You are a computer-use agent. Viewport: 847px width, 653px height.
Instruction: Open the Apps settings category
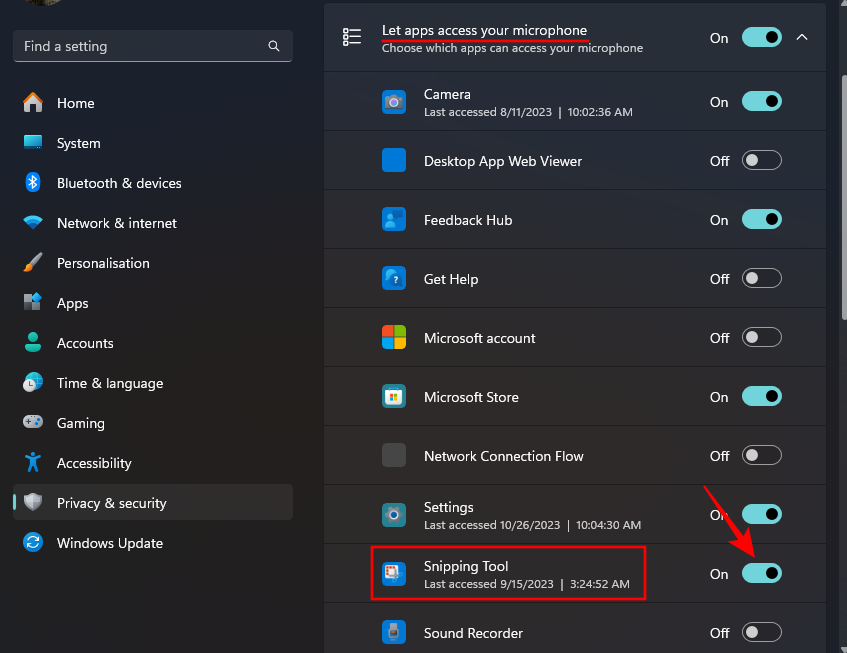[x=153, y=302]
